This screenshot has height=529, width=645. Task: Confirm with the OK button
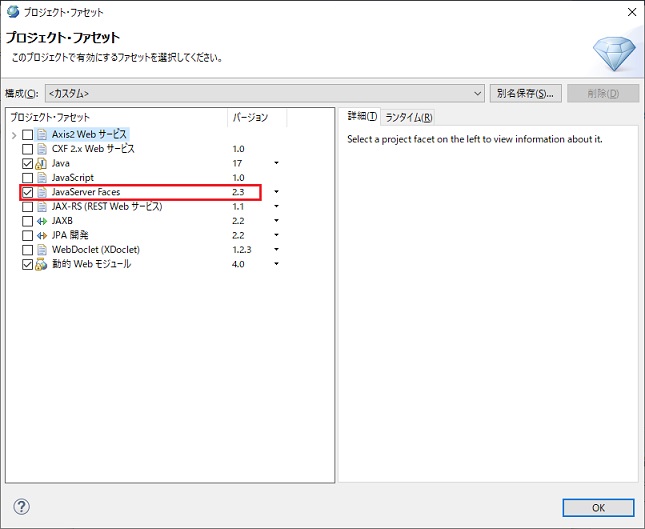tap(598, 507)
